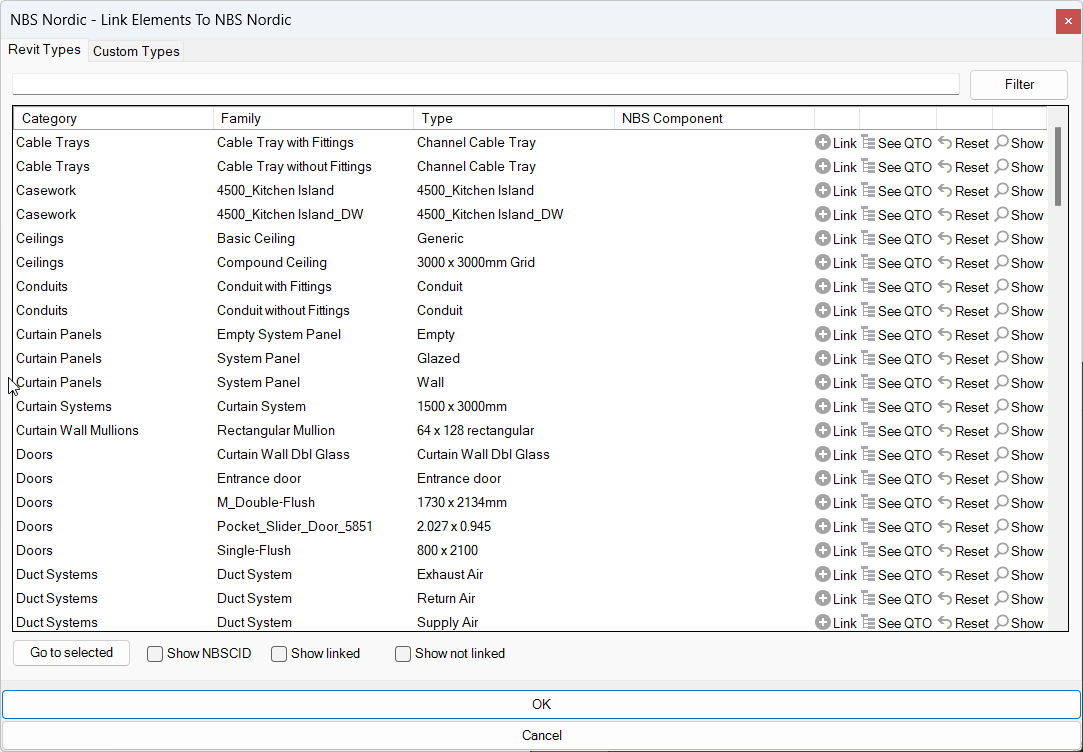Show the Conduit without Fittings row
The width and height of the screenshot is (1083, 752).
tap(1019, 311)
